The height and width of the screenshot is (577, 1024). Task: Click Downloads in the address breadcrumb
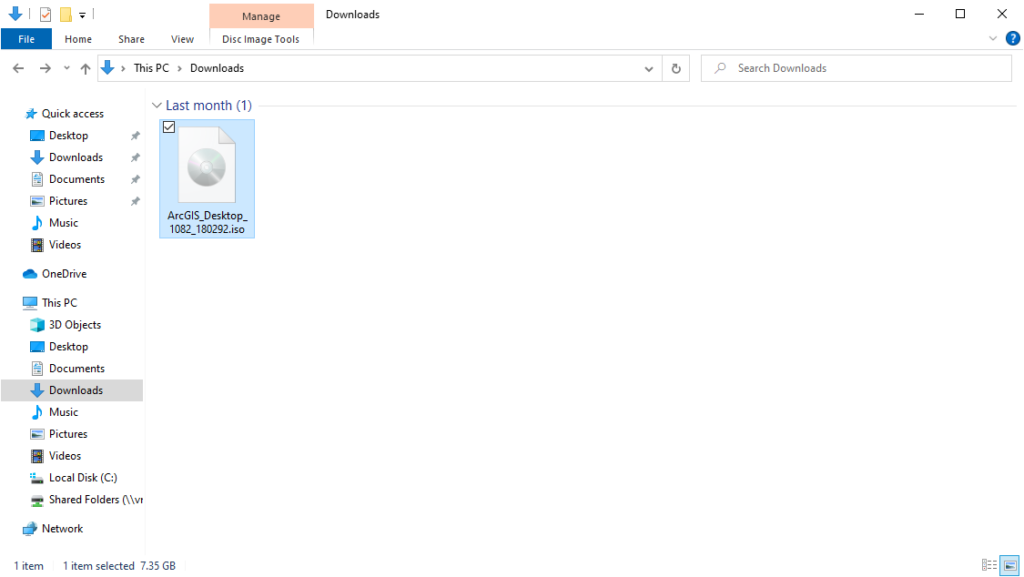click(x=217, y=68)
